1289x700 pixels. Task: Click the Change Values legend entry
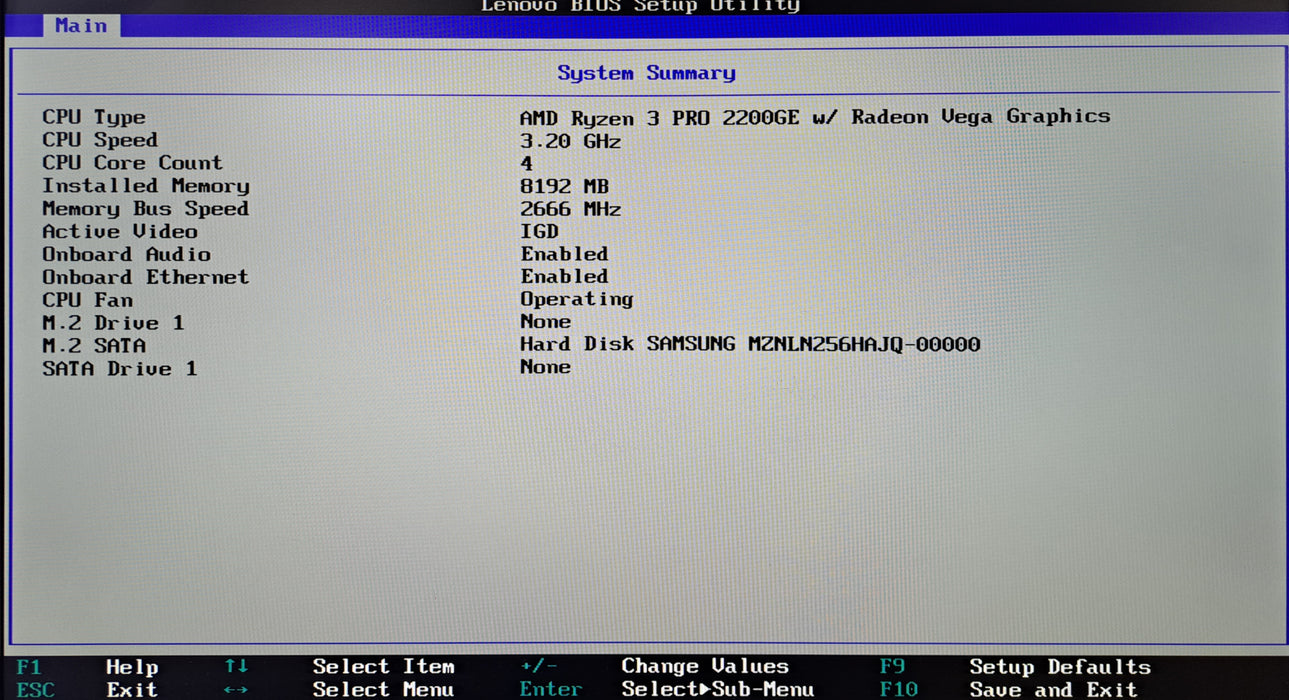[705, 666]
